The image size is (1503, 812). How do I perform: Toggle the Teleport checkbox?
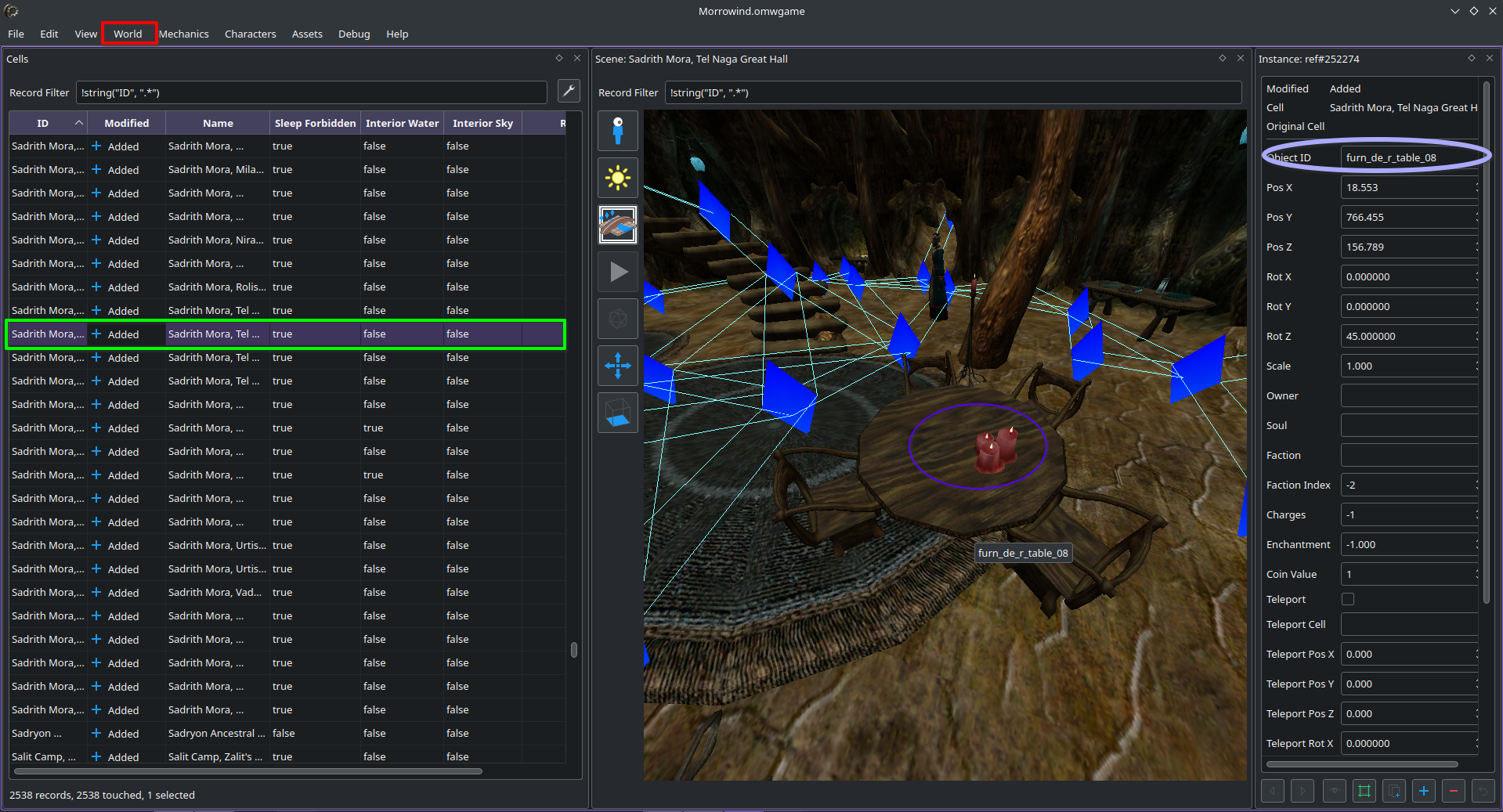(1348, 599)
